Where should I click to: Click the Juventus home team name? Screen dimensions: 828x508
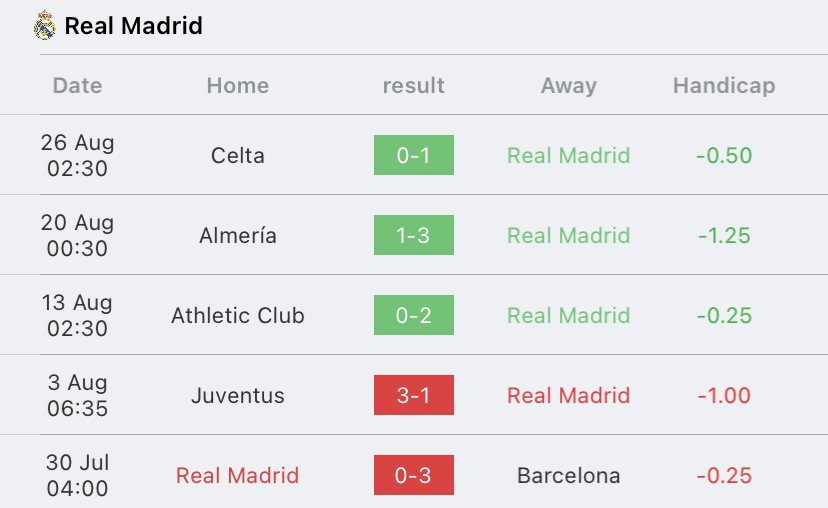pyautogui.click(x=238, y=396)
